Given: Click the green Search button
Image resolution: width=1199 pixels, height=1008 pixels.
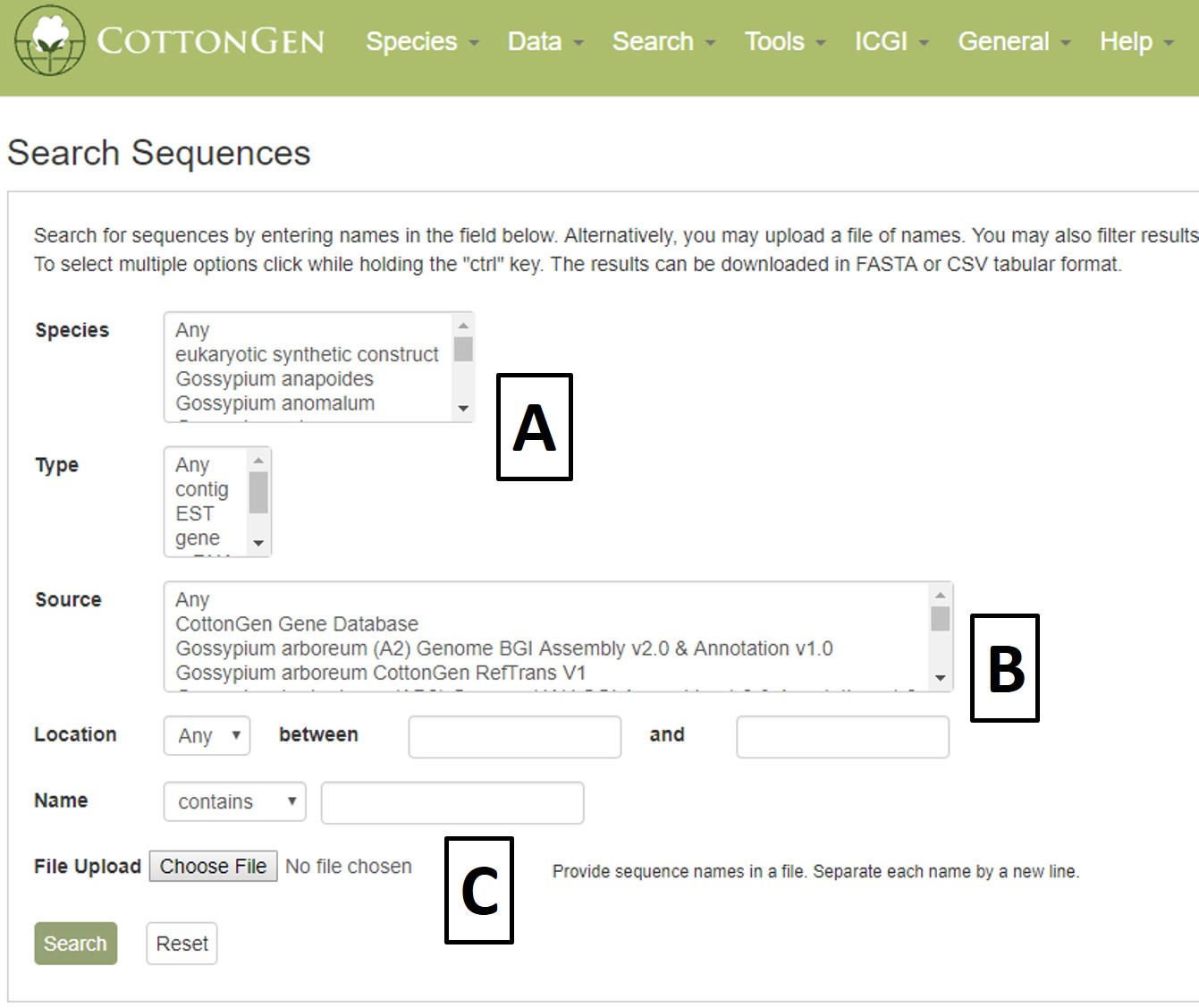Looking at the screenshot, I should pos(76,944).
